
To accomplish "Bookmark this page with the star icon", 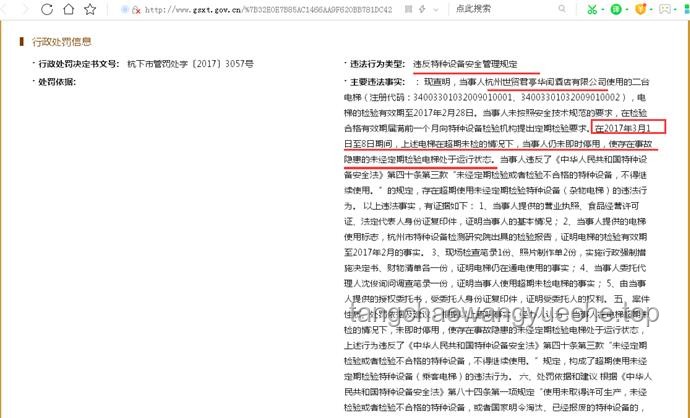I will 90,9.
